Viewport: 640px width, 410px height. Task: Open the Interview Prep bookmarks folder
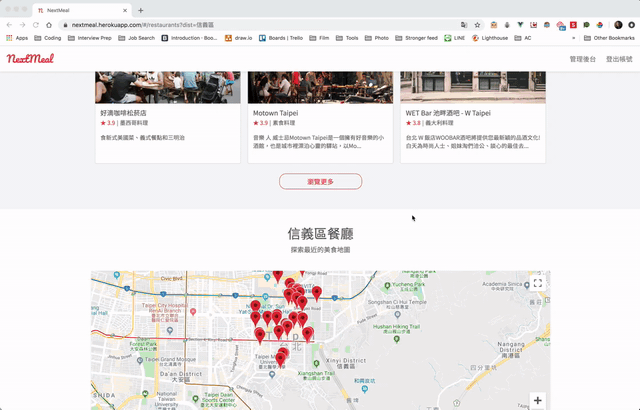pyautogui.click(x=90, y=38)
